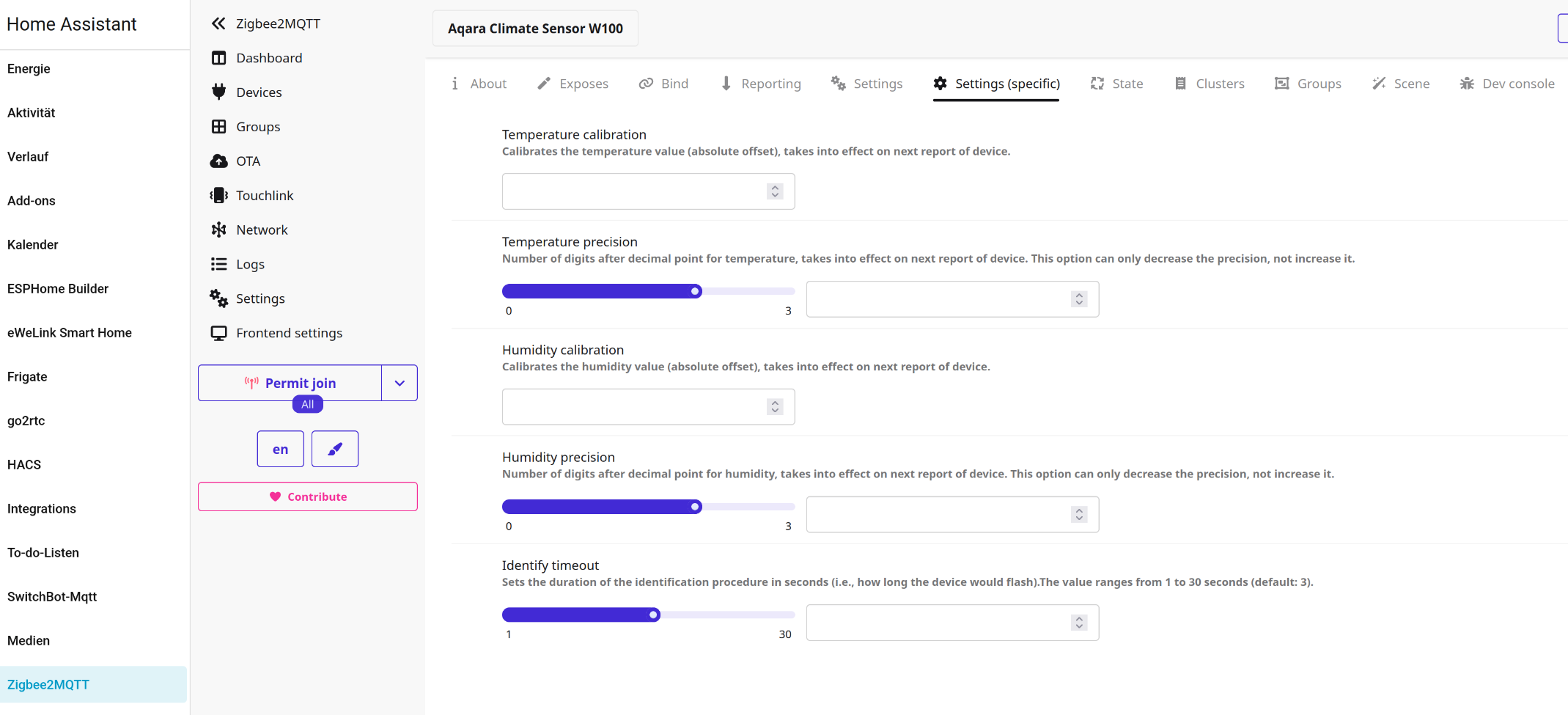The width and height of the screenshot is (1568, 715).
Task: Open Logs via the list icon
Action: click(x=218, y=264)
